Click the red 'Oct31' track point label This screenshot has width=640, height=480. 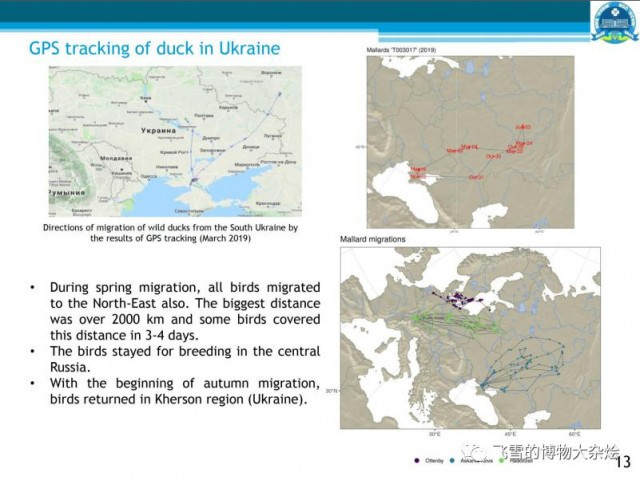(476, 177)
